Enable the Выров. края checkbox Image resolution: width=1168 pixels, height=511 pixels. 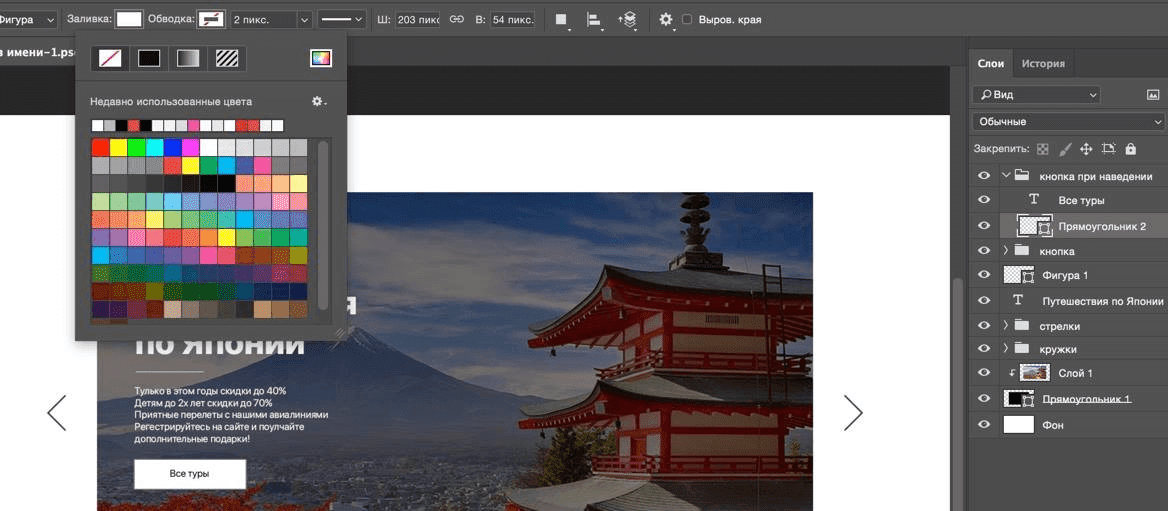(x=687, y=19)
